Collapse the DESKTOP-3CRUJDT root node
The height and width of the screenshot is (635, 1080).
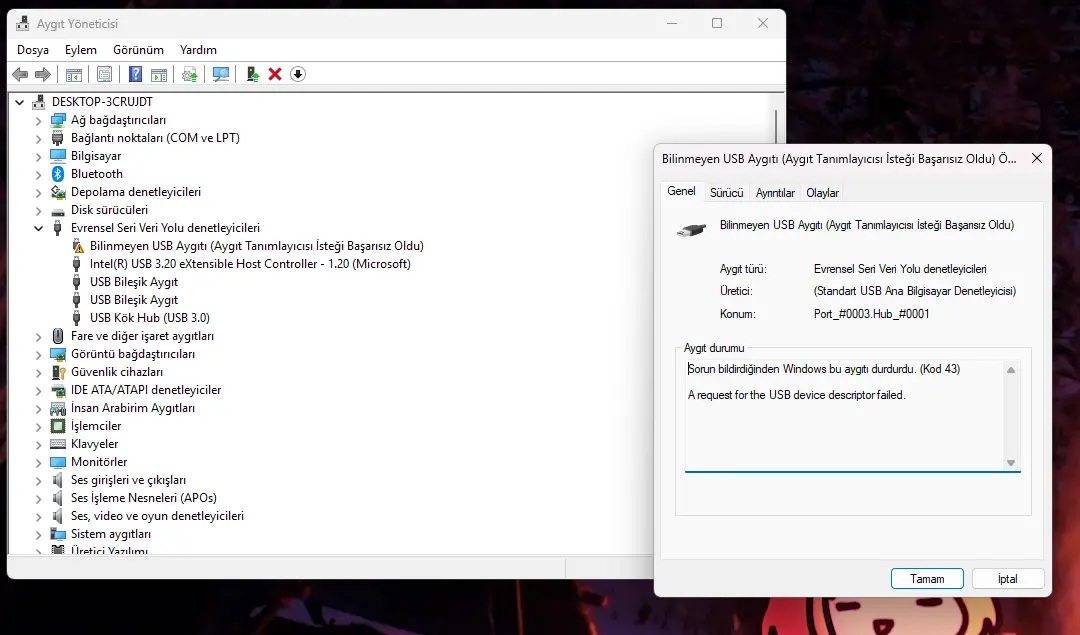(x=19, y=102)
